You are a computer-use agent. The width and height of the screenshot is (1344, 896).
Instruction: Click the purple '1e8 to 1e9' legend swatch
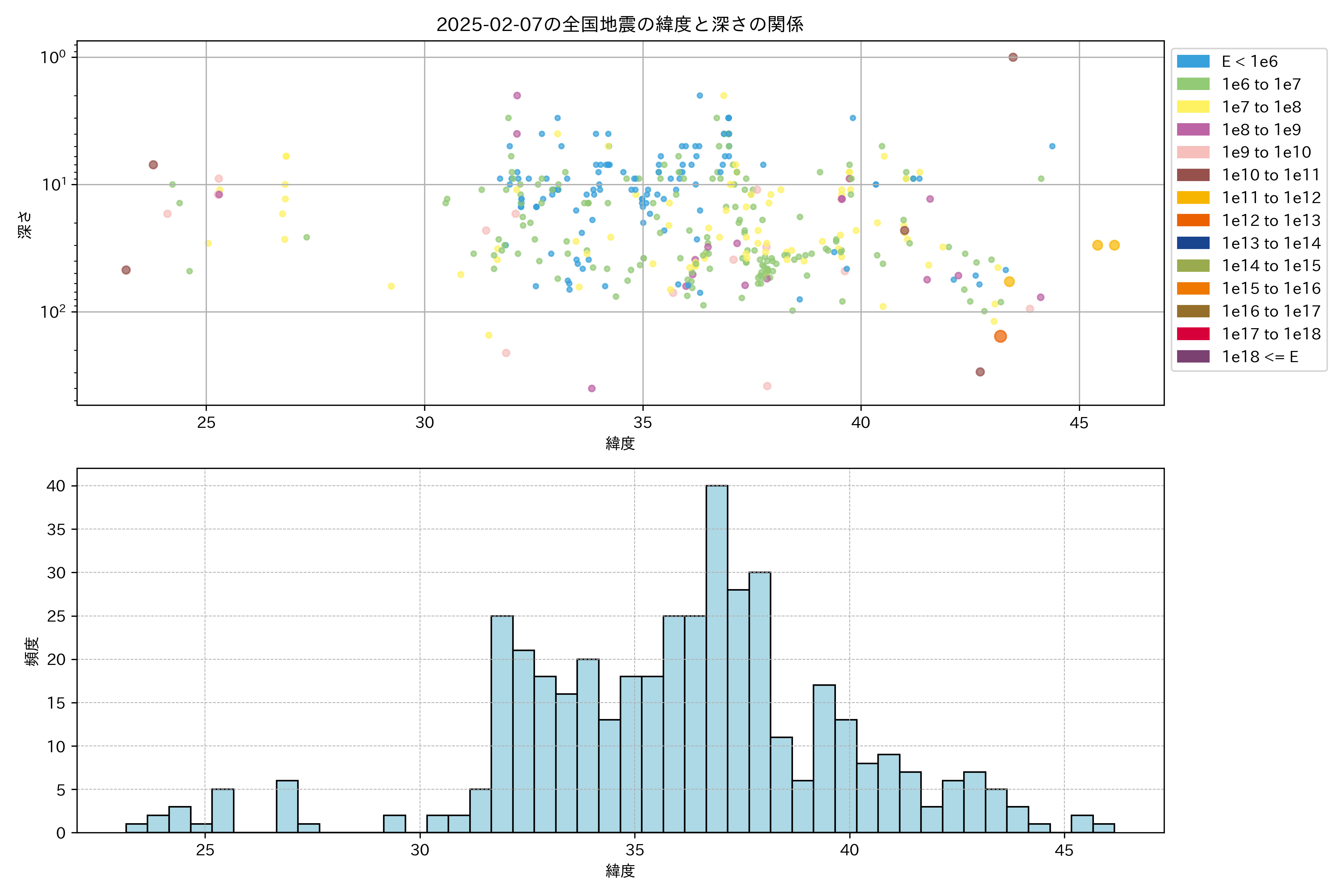pyautogui.click(x=1192, y=130)
